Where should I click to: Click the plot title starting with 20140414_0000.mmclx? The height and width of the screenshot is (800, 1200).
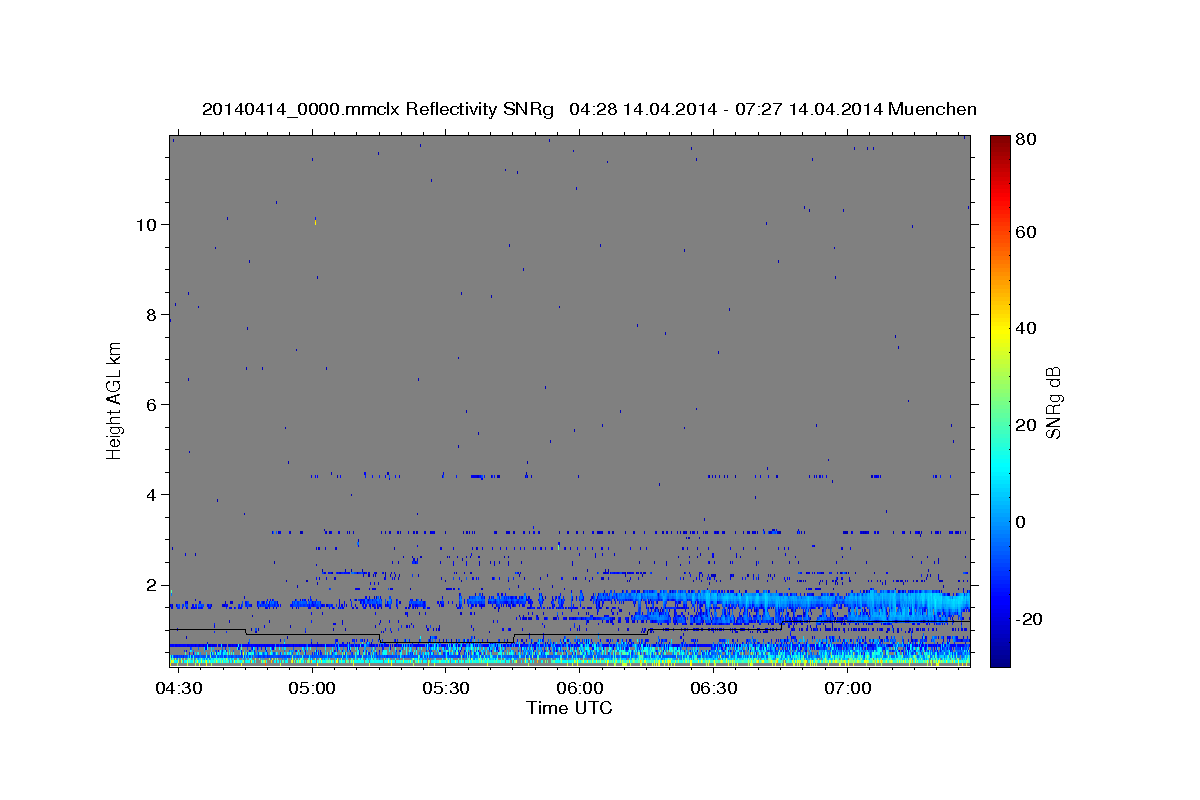click(589, 109)
